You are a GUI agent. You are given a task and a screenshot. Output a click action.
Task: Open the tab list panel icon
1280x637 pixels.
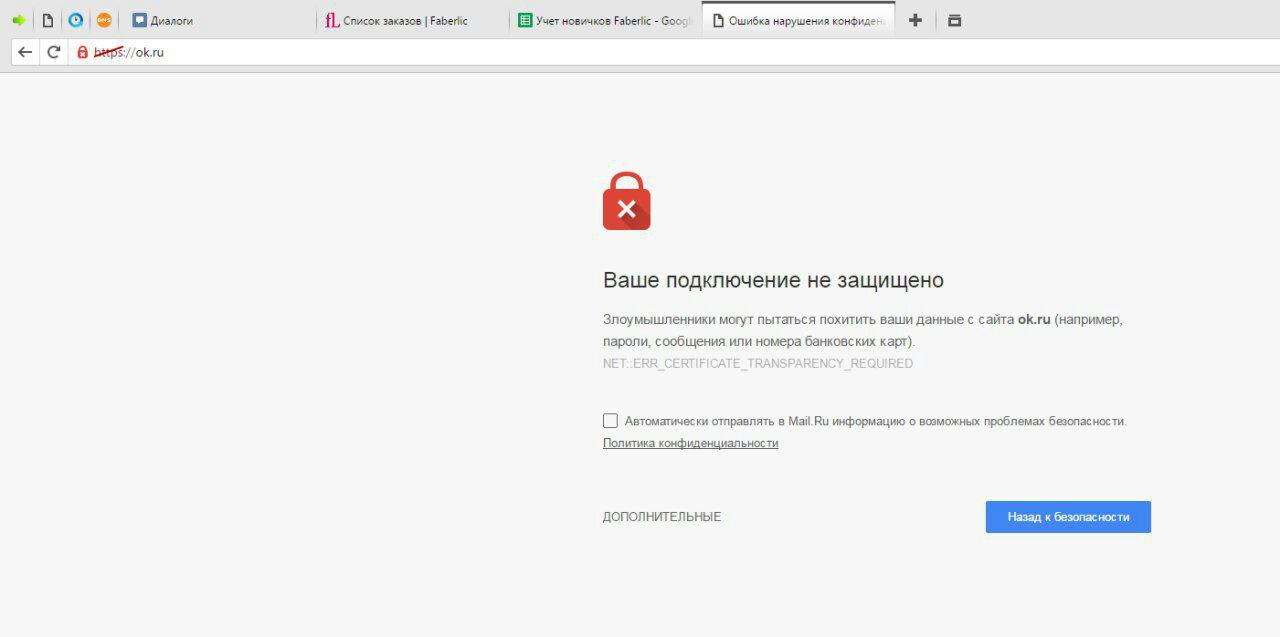954,20
